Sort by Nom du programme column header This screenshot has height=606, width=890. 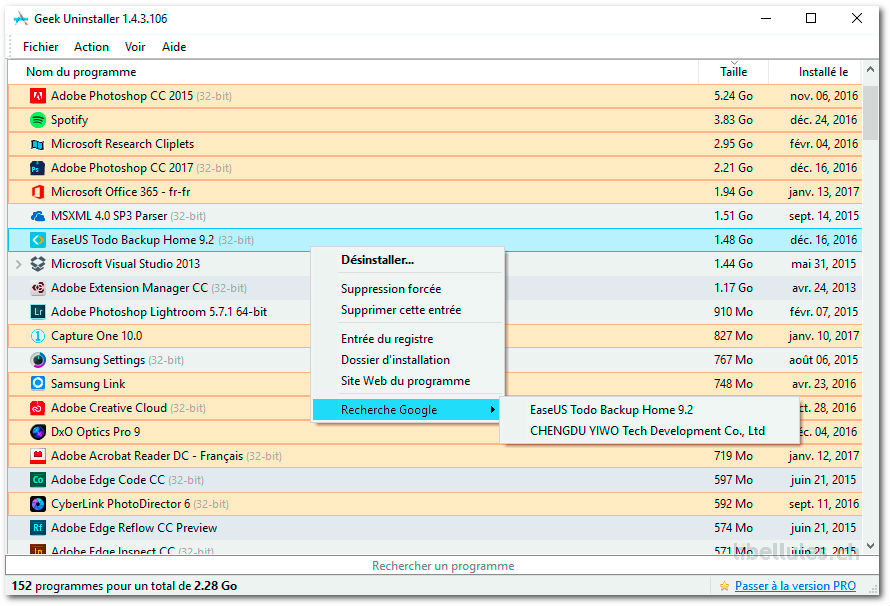coord(353,72)
